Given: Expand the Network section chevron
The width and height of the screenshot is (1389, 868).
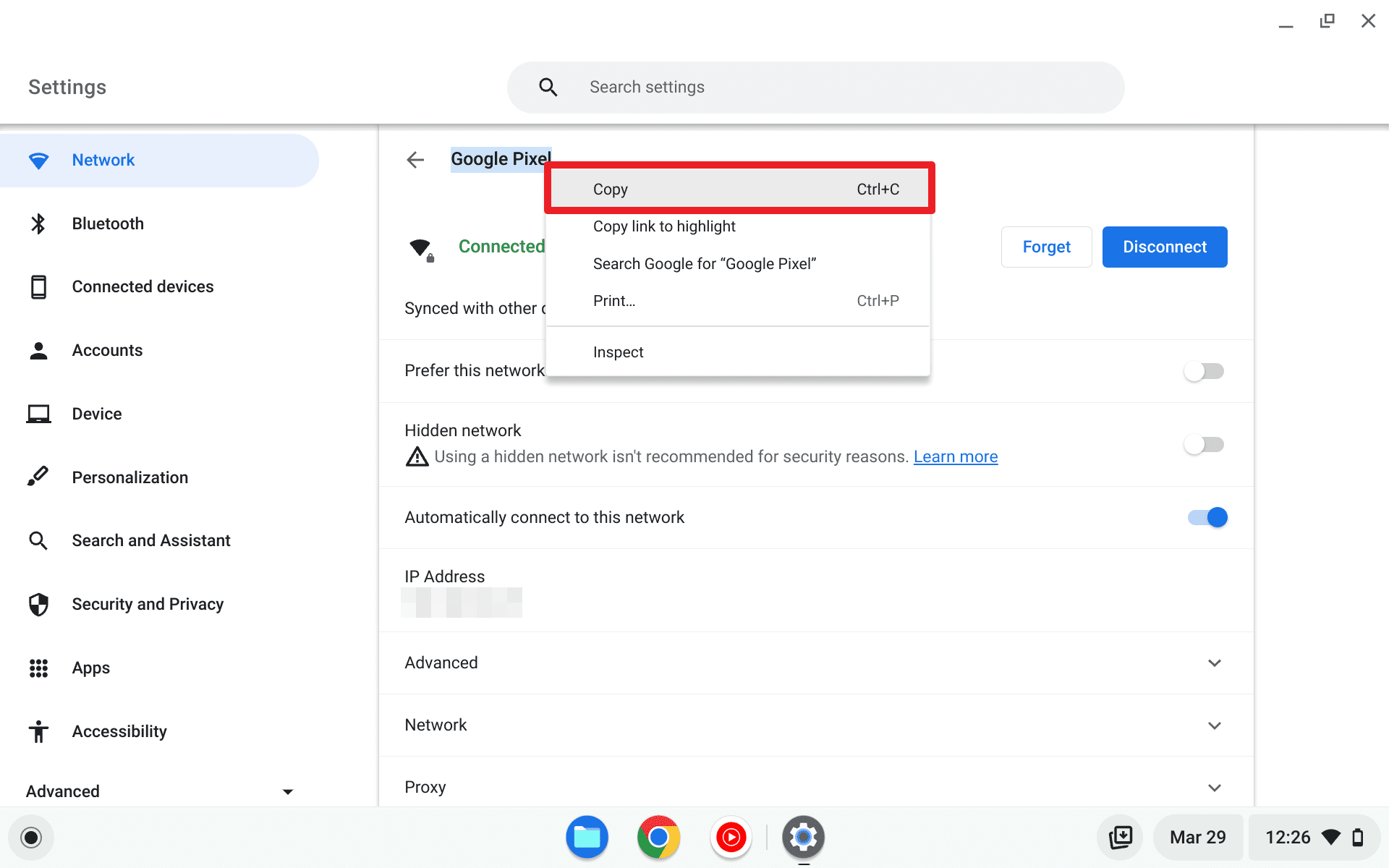Looking at the screenshot, I should pyautogui.click(x=1215, y=726).
